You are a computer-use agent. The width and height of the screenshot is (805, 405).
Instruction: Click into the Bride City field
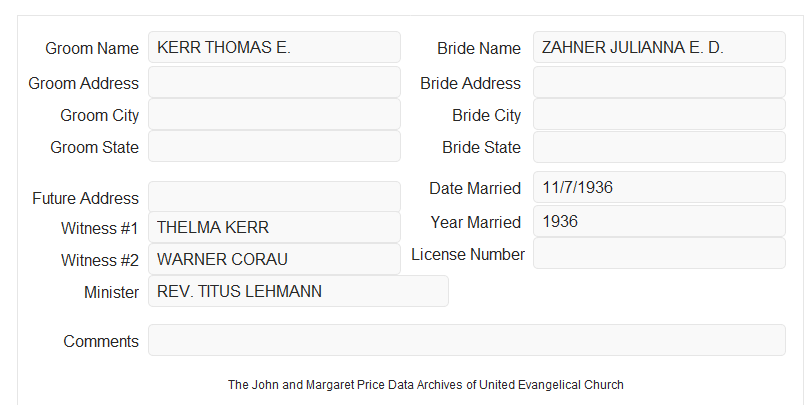[659, 114]
